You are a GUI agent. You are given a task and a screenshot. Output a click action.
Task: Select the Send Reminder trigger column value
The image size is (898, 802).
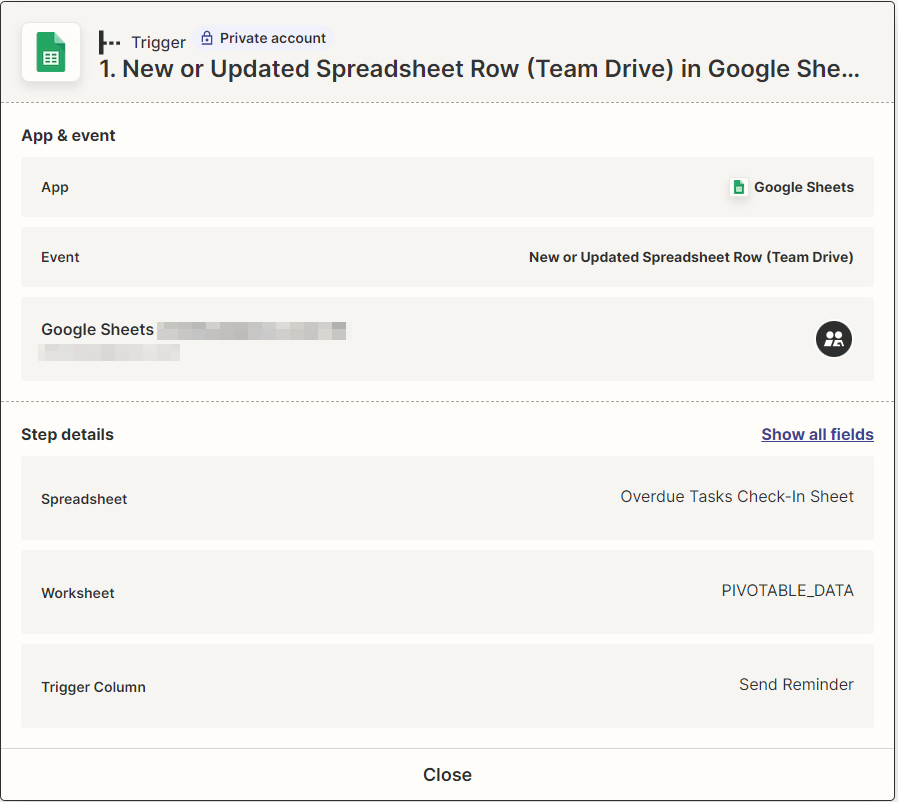pos(796,685)
